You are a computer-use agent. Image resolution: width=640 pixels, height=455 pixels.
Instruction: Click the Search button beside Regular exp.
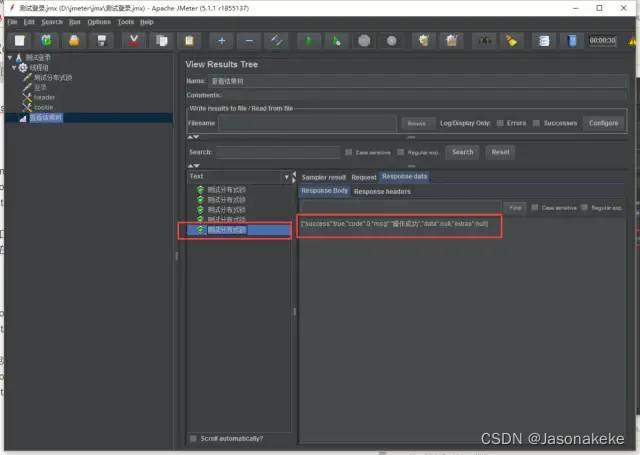(462, 152)
